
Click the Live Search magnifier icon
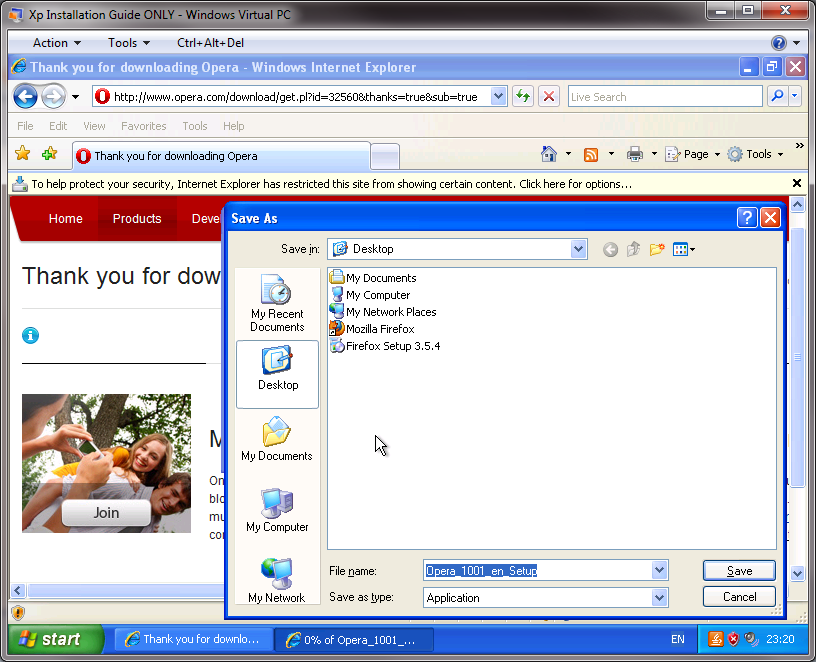point(777,96)
